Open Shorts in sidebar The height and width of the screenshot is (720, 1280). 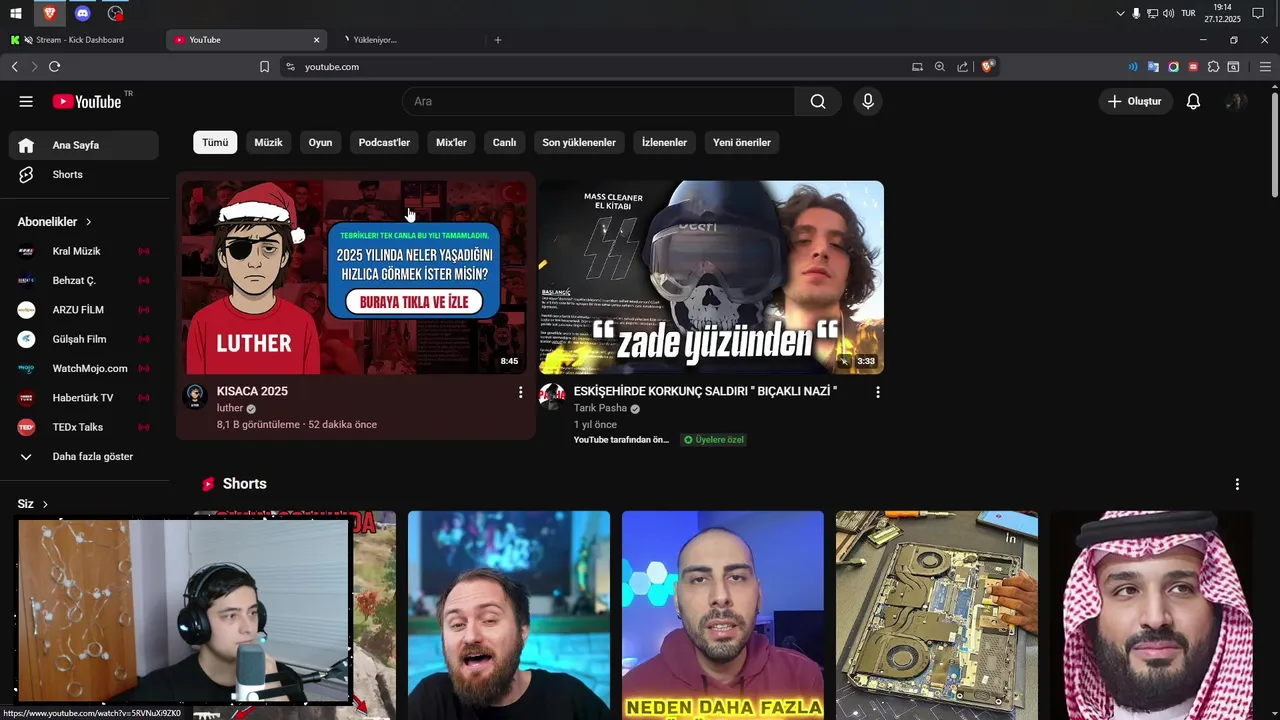(84, 174)
